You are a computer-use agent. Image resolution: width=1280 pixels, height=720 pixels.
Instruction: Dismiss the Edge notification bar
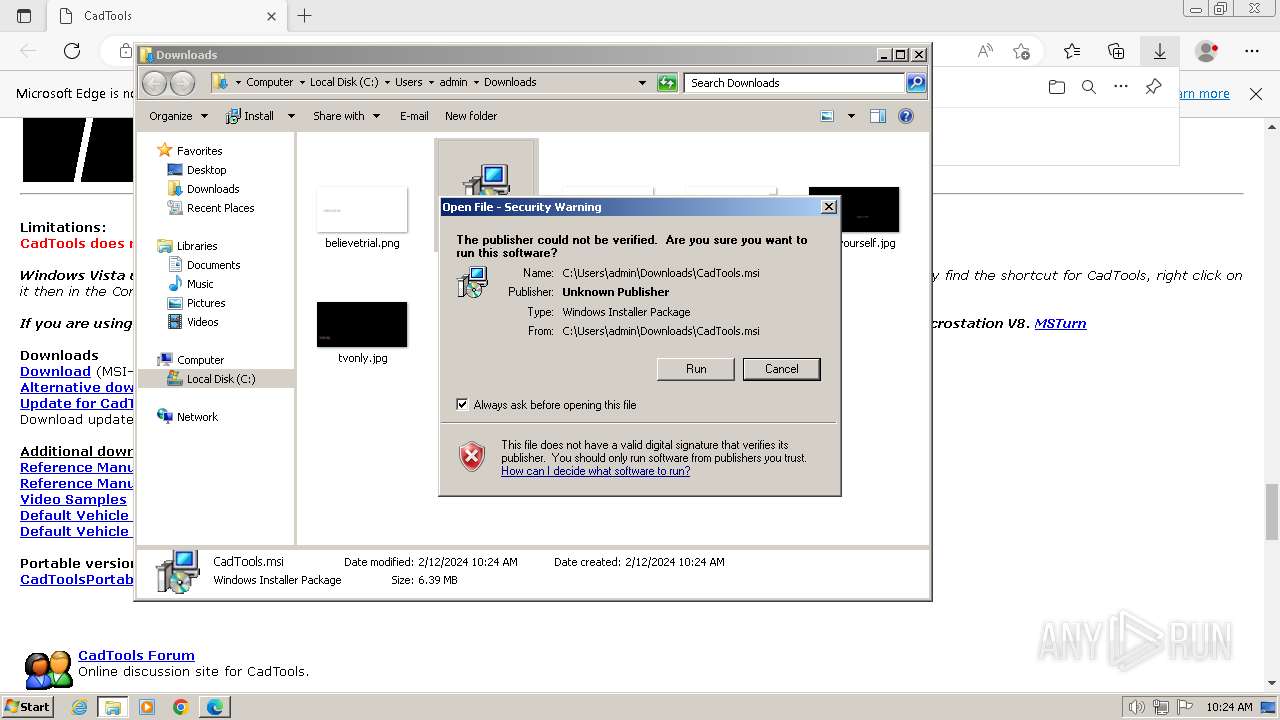[x=1256, y=94]
